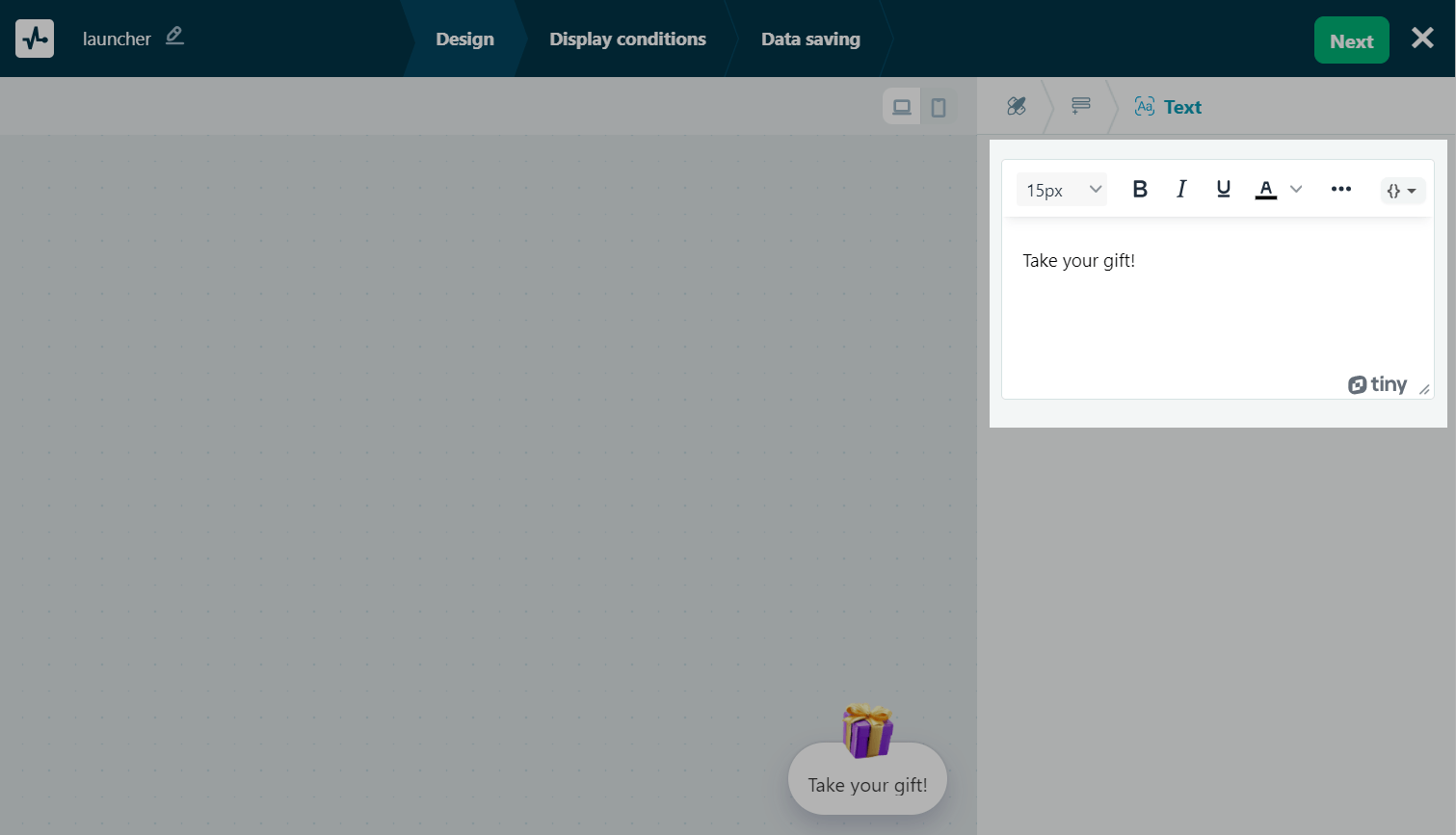The width and height of the screenshot is (1456, 835).
Task: Go to the Display conditions step
Action: [627, 39]
